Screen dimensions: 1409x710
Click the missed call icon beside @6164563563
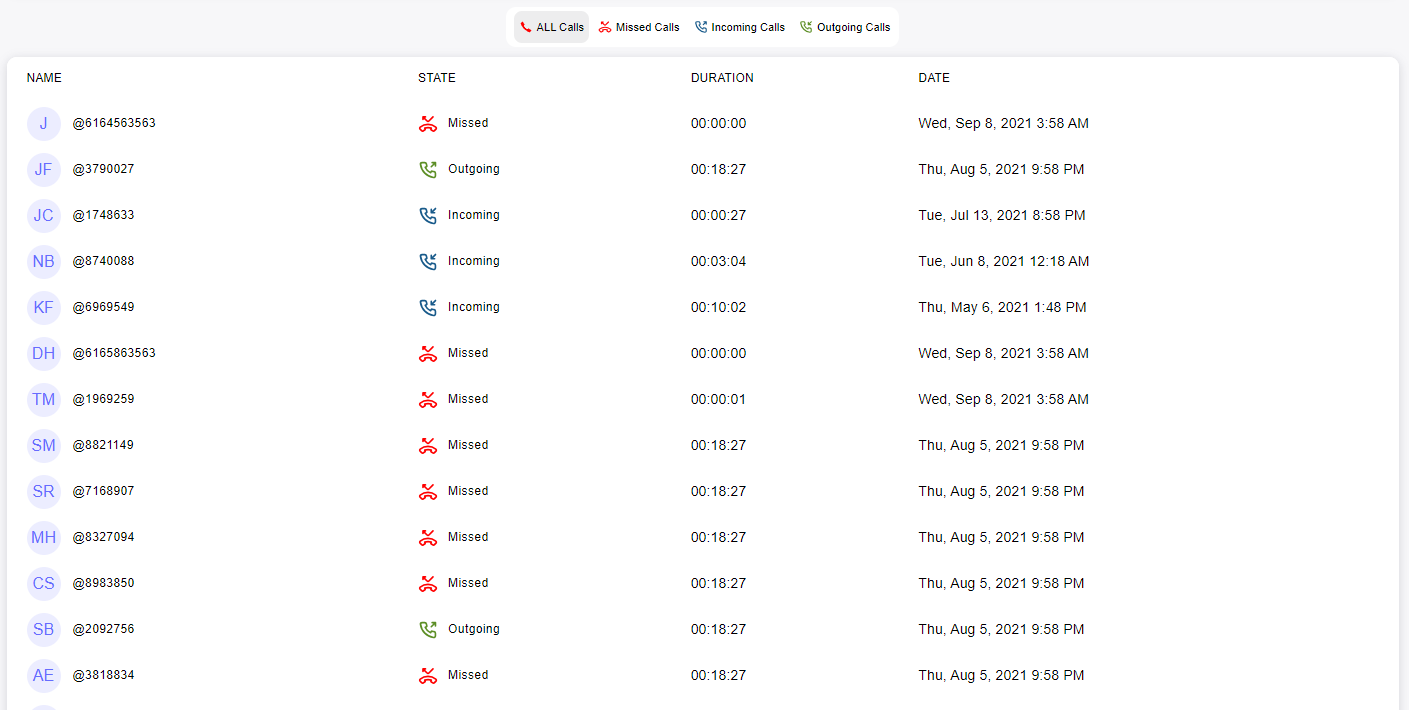428,123
